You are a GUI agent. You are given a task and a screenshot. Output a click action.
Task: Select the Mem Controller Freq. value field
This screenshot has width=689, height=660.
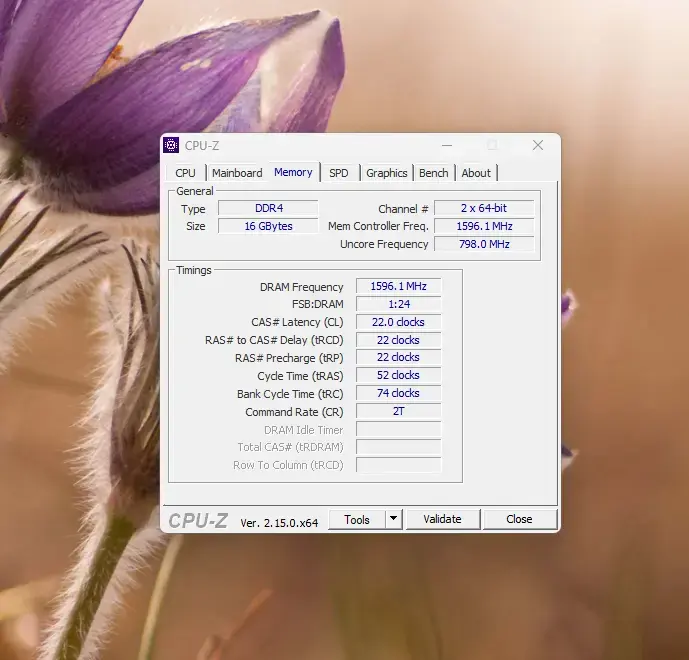click(484, 226)
